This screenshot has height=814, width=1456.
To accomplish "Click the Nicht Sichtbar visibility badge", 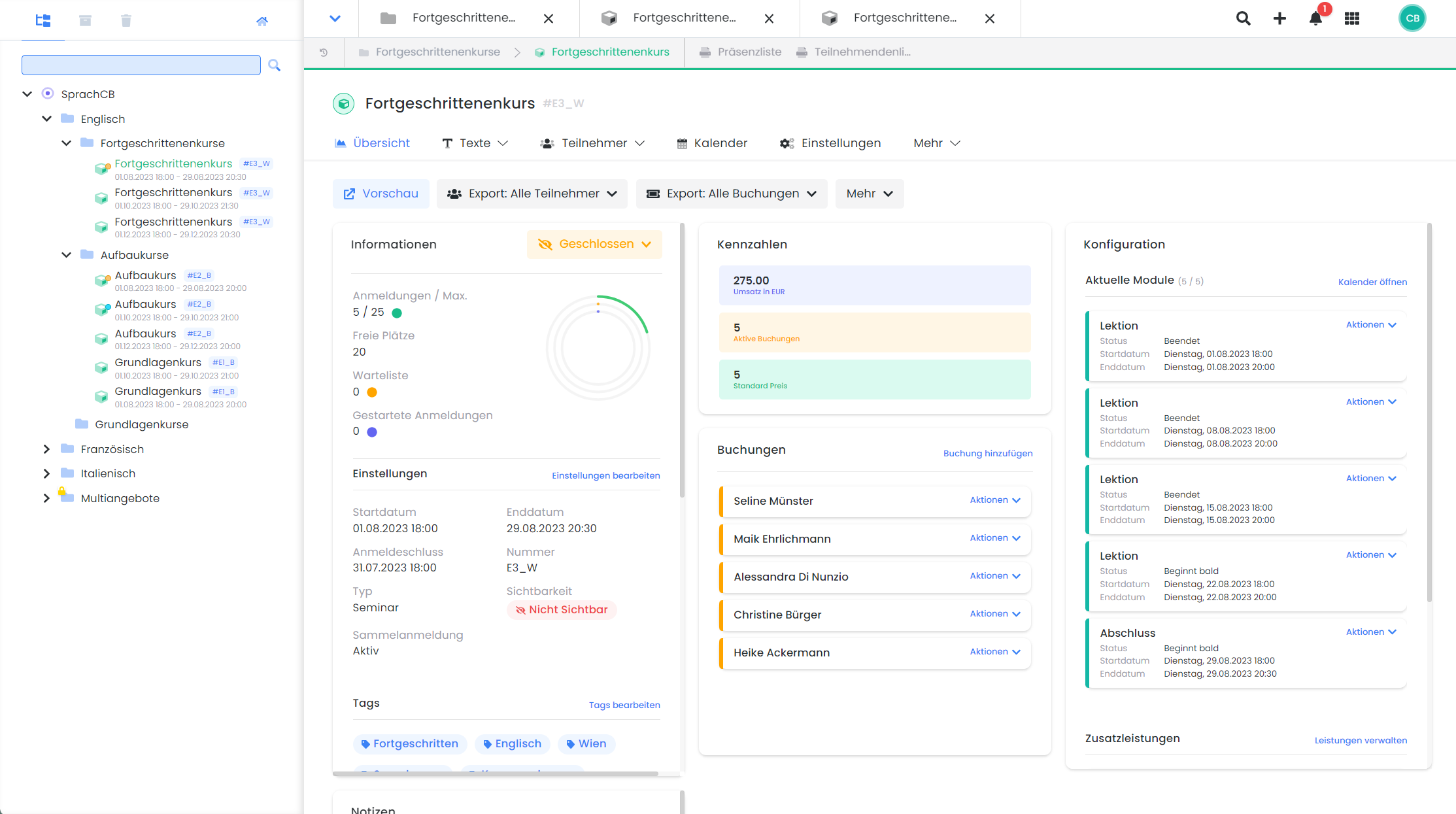I will pos(562,609).
